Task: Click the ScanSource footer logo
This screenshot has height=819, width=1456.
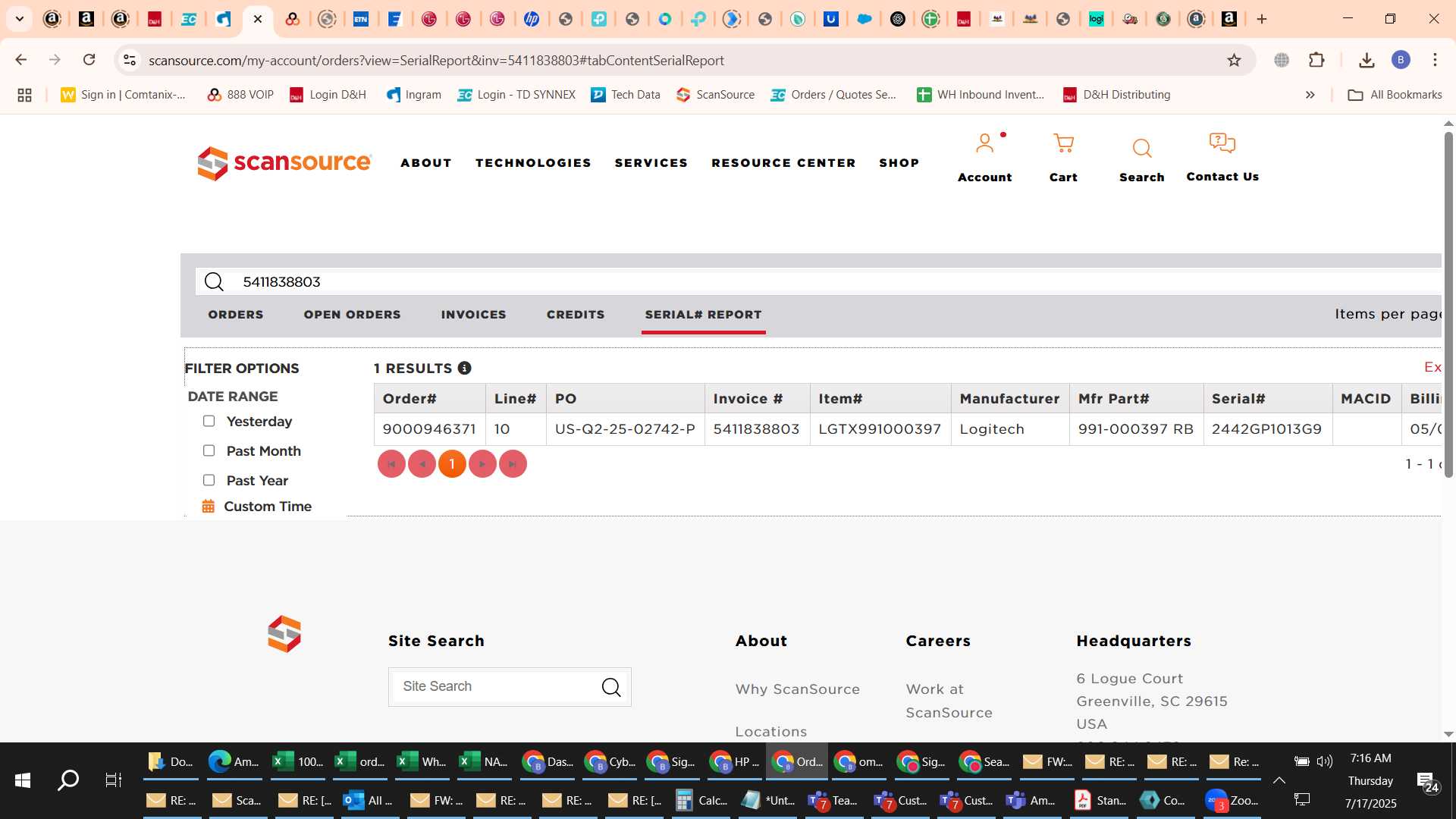Action: click(284, 634)
